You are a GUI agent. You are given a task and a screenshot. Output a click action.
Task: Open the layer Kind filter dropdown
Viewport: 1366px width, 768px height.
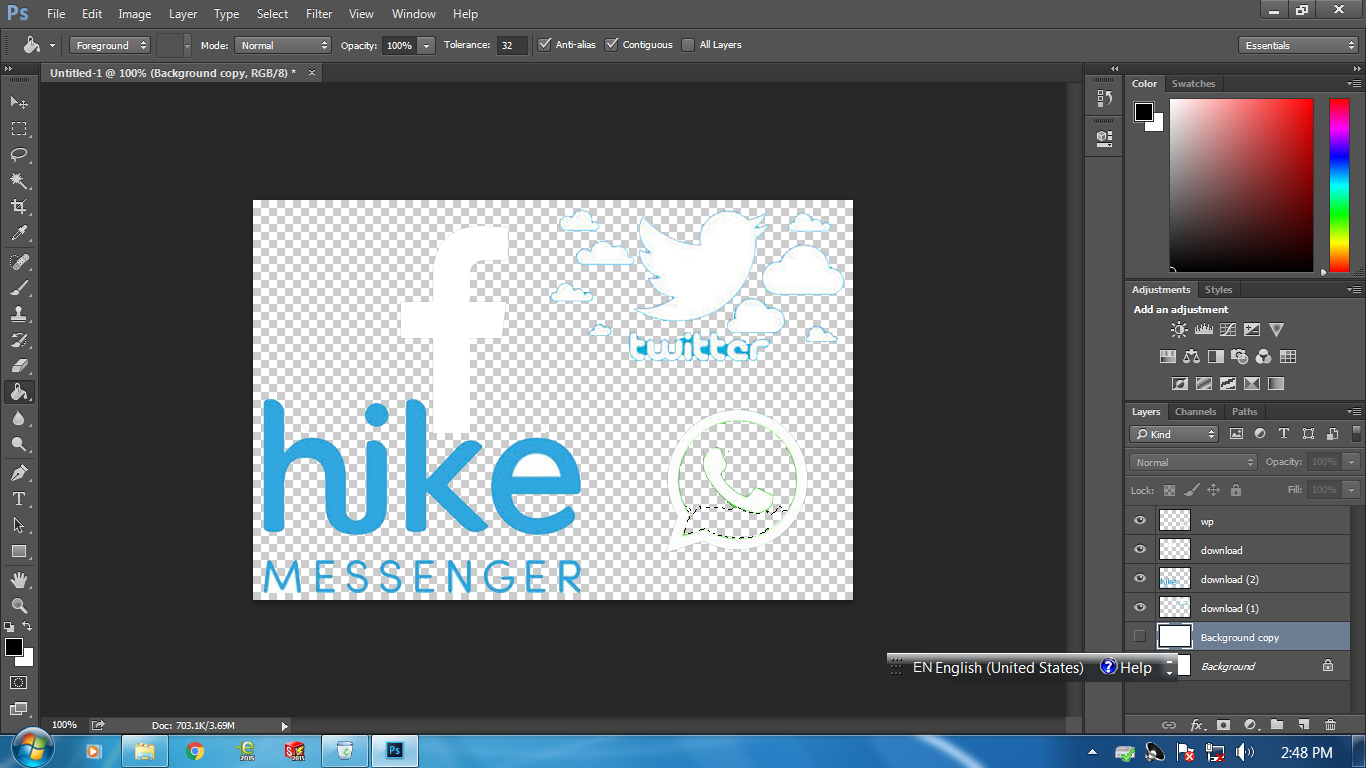[x=1174, y=434]
